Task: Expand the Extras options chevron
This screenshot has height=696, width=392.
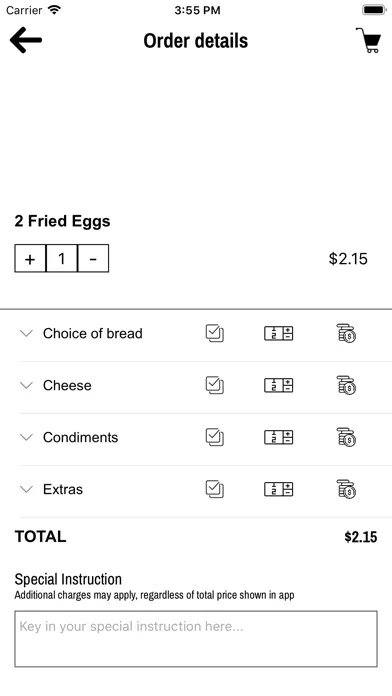Action: coord(27,489)
